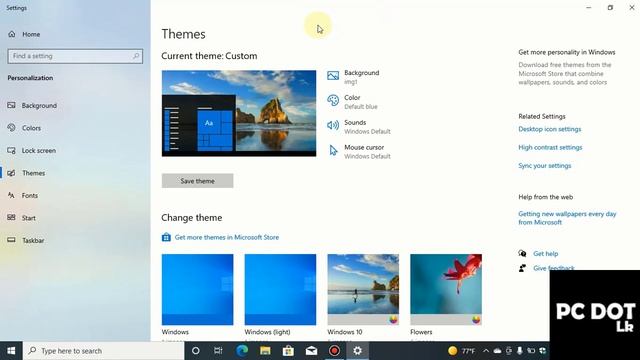Open File Explorer from taskbar
Viewport: 640px width, 360px height.
[265, 351]
